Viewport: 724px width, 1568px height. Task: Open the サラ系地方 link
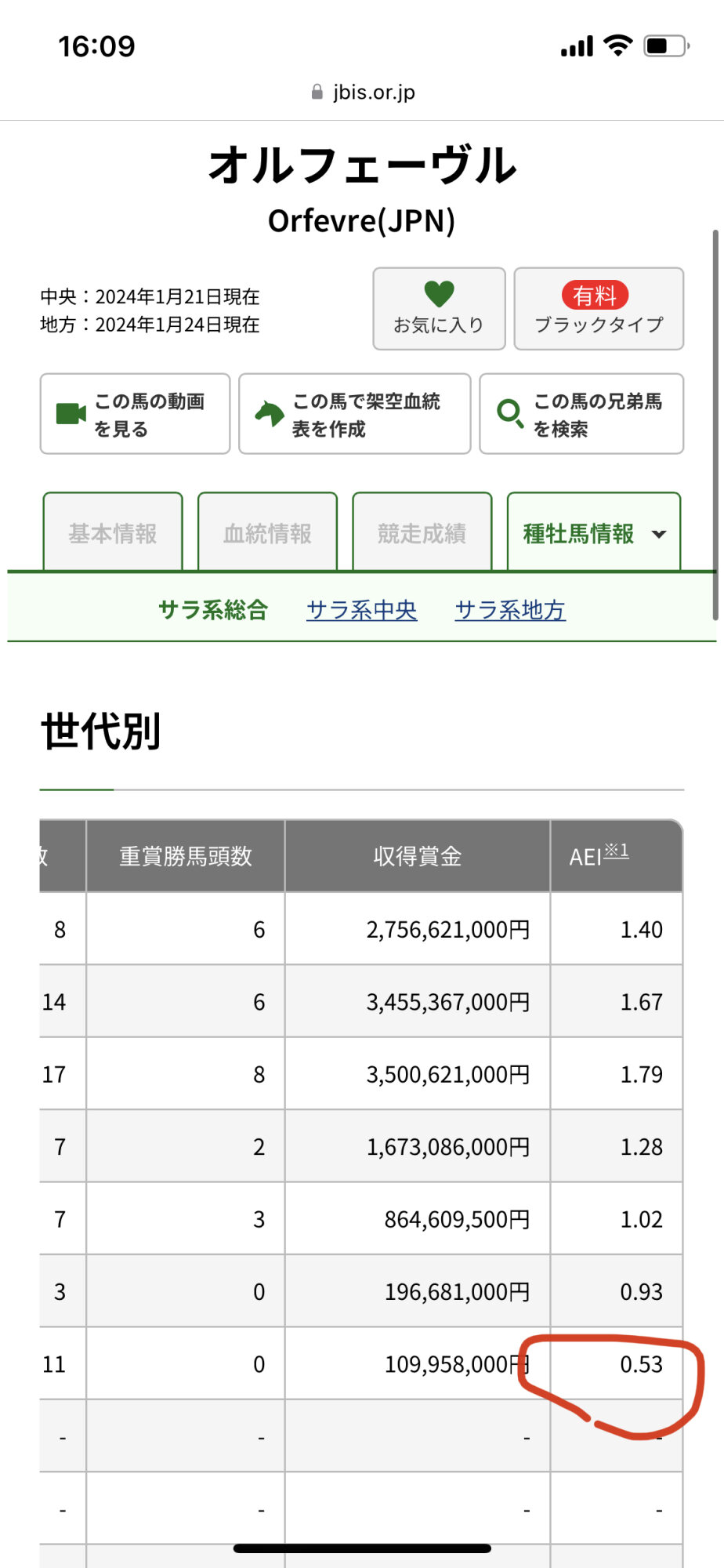tap(510, 610)
